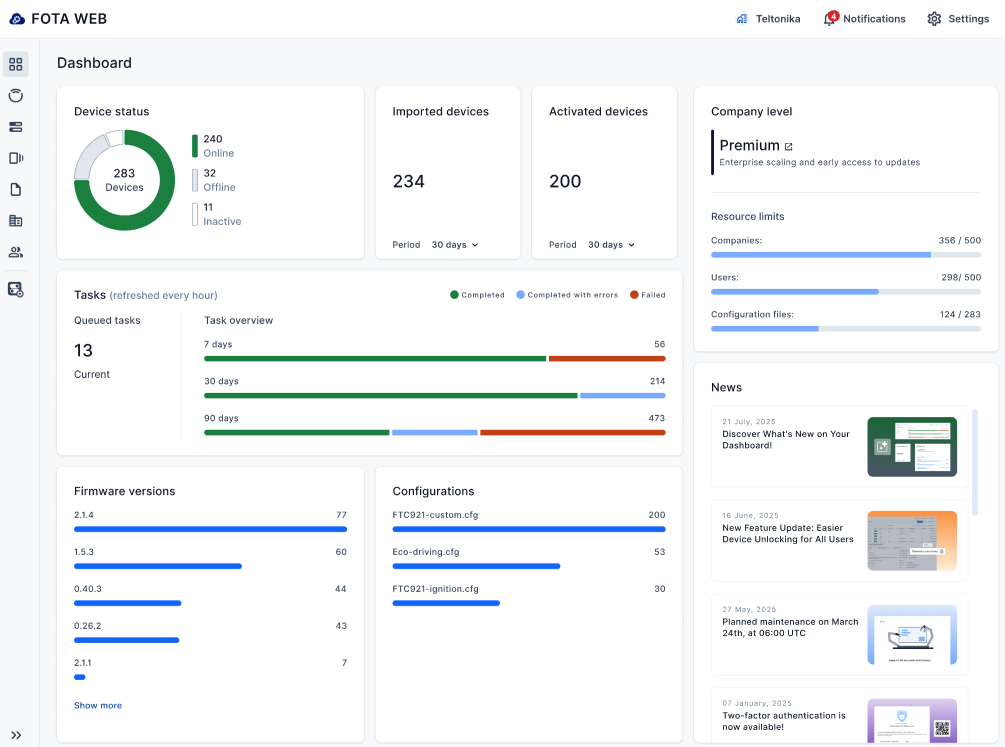This screenshot has height=747, width=1005.
Task: Open the external link icon beside Premium
Action: [788, 146]
